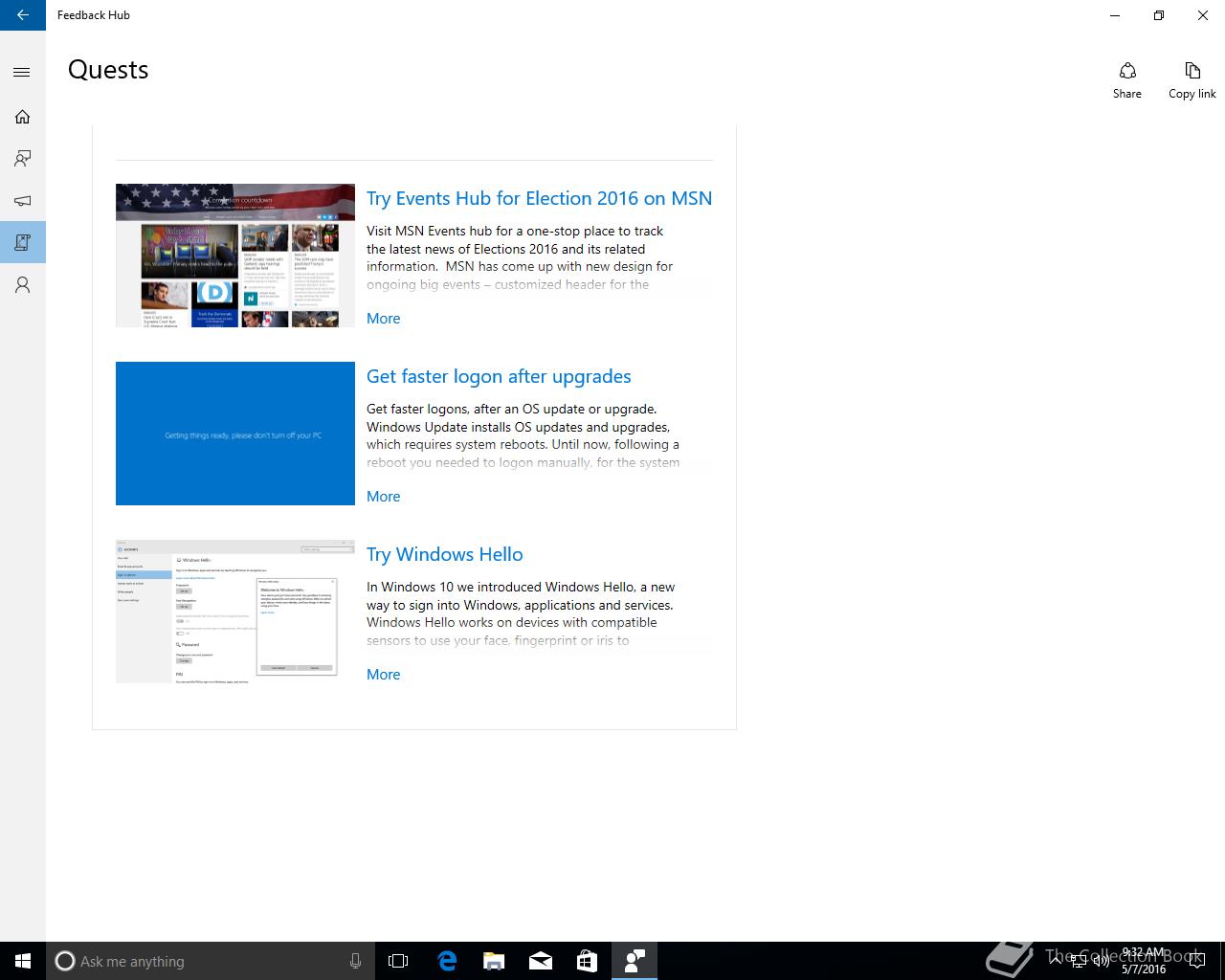
Task: Open Try Windows Hello quest title
Action: click(x=444, y=554)
